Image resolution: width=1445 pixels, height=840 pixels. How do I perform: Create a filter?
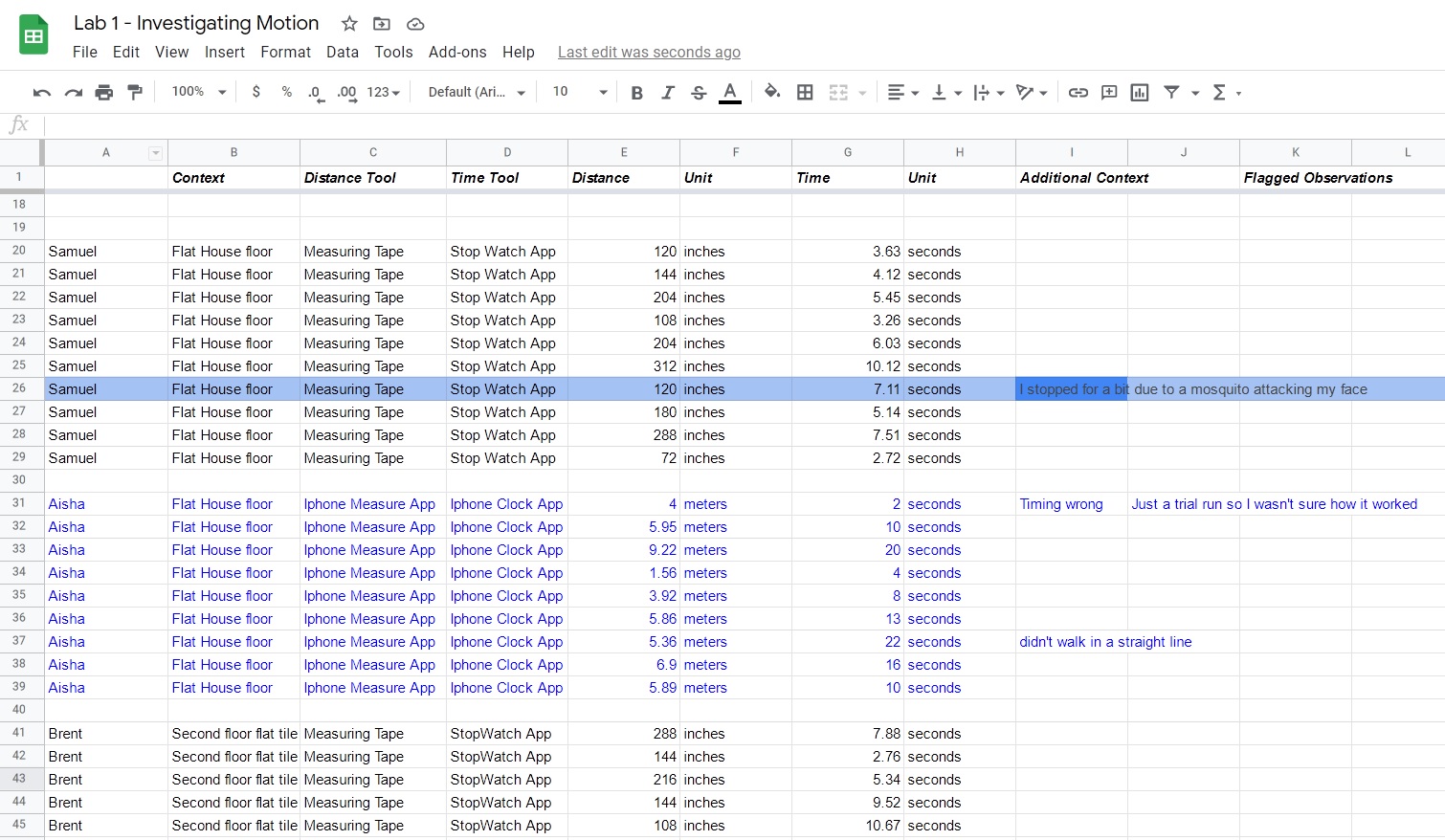point(1171,92)
